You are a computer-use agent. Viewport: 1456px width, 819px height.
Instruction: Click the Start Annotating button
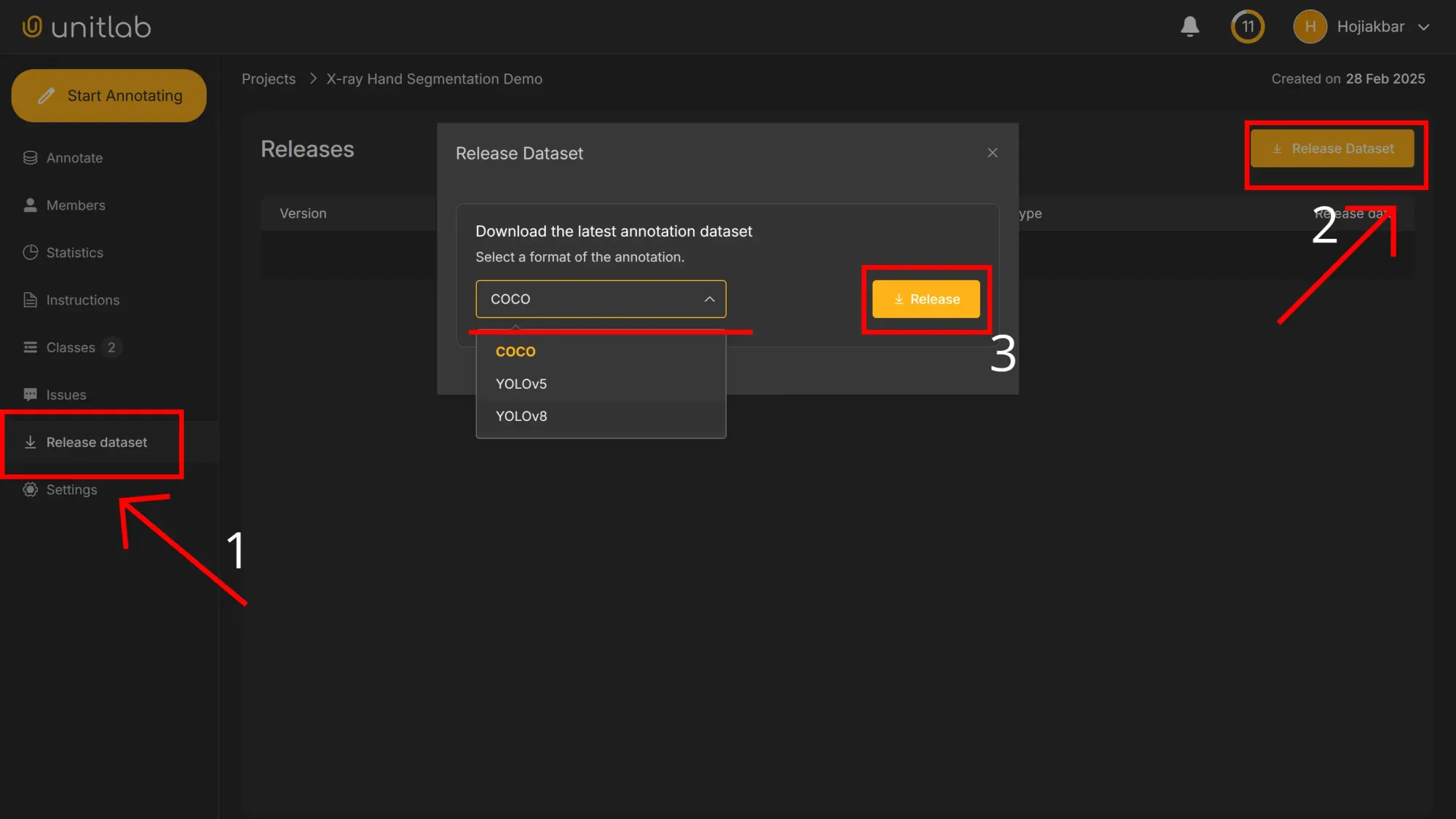pyautogui.click(x=109, y=95)
